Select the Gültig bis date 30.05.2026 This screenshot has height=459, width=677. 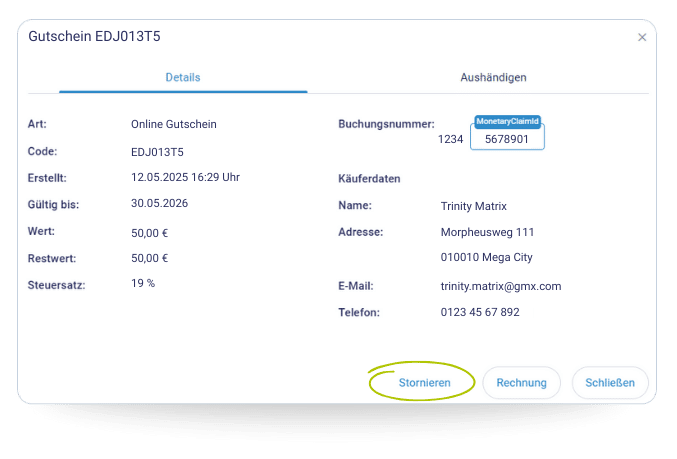tap(159, 203)
